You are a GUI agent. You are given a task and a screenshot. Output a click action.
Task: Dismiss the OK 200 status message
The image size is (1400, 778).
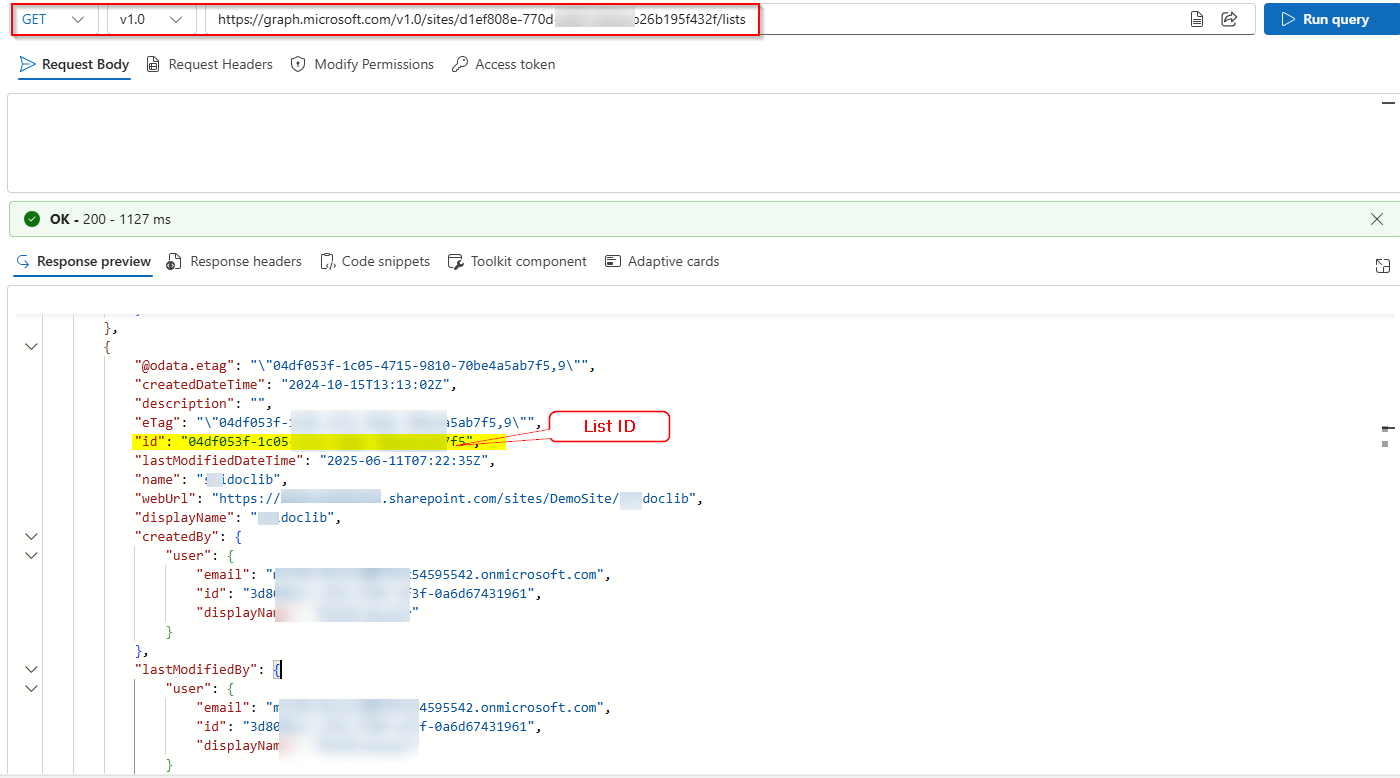[1376, 219]
